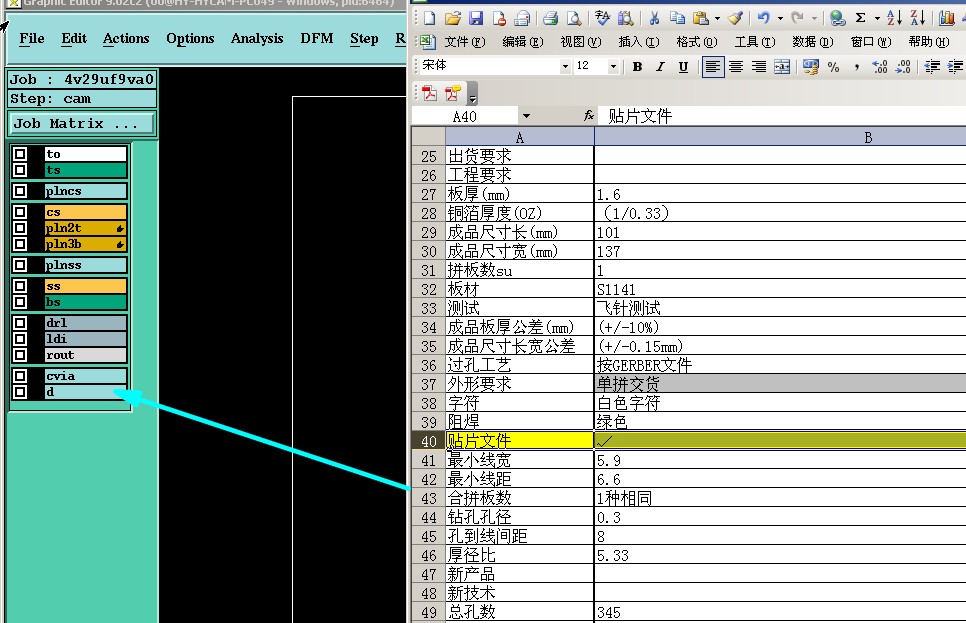Expand PDF toolbar options arrow
The height and width of the screenshot is (623, 966).
pyautogui.click(x=473, y=94)
